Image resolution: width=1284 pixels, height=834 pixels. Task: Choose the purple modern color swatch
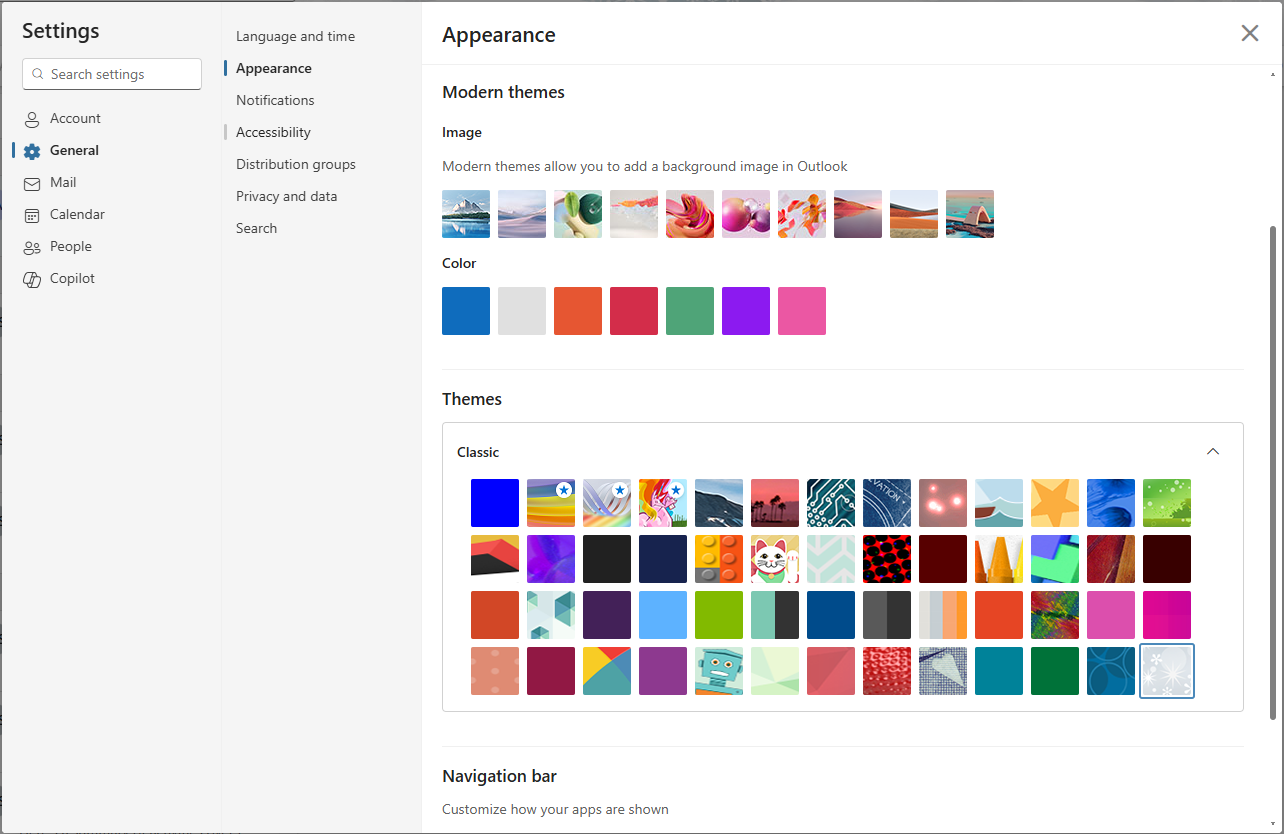tap(746, 311)
